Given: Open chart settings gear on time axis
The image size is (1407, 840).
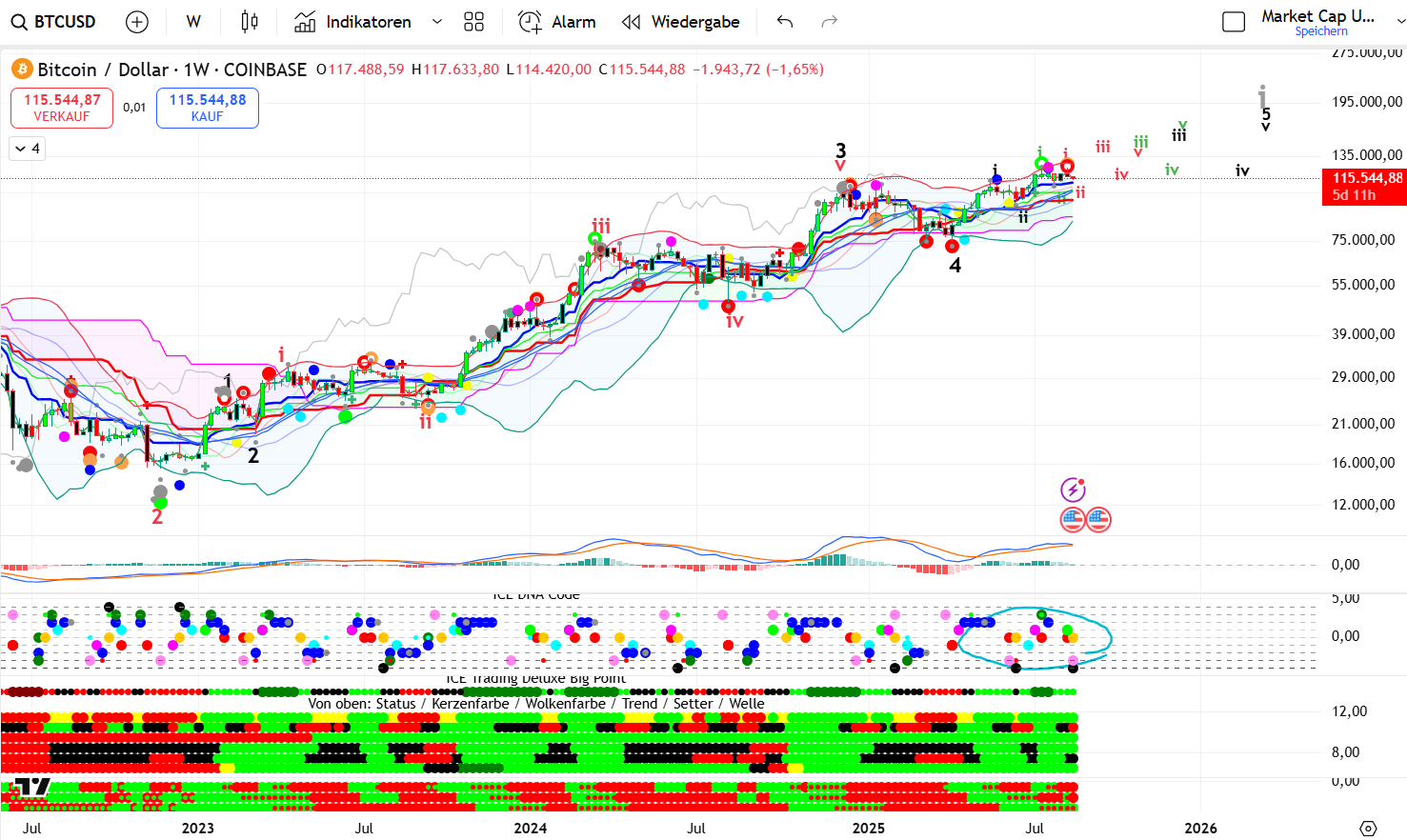Looking at the screenshot, I should [x=1368, y=828].
